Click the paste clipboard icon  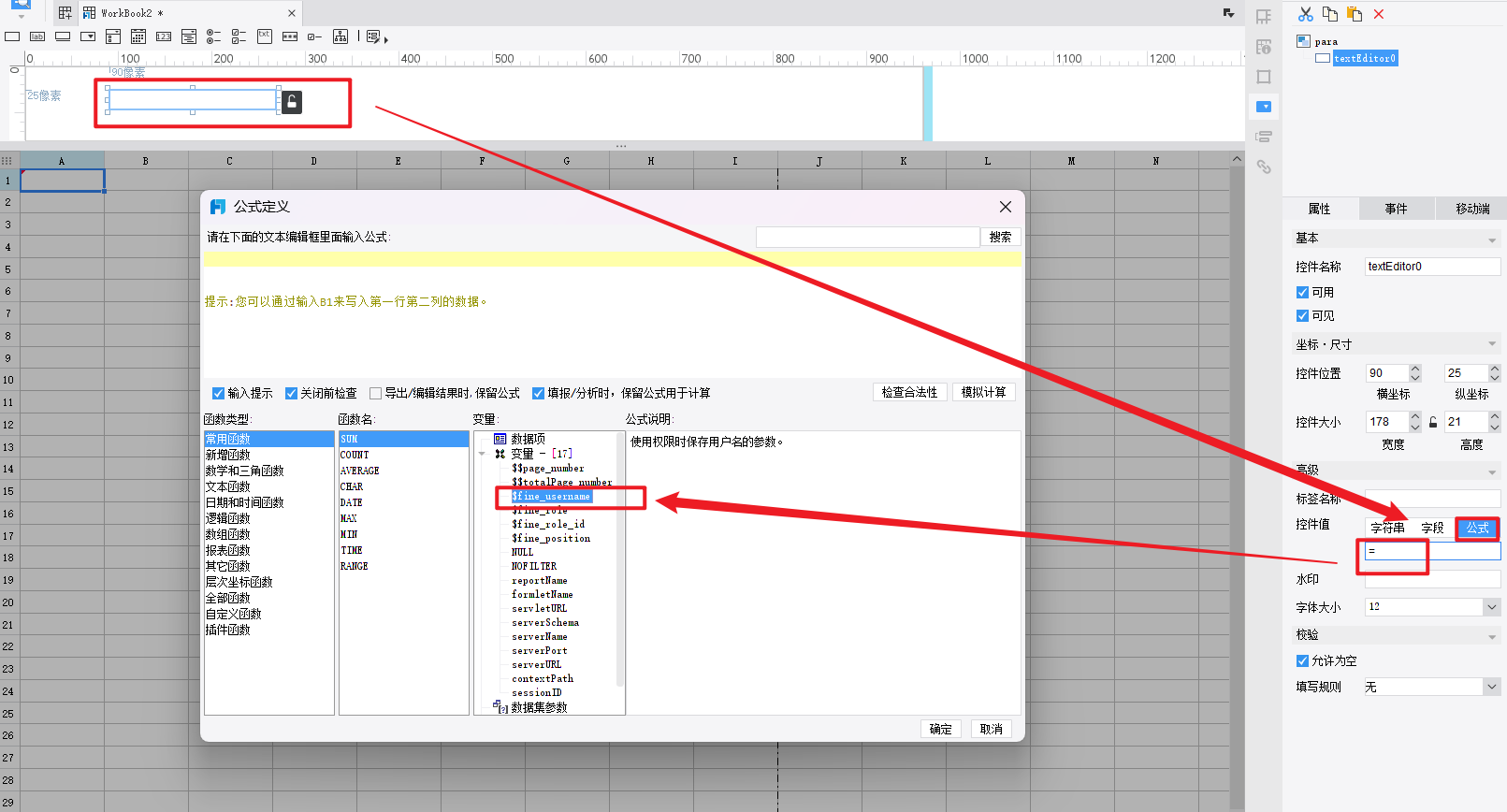point(1355,14)
